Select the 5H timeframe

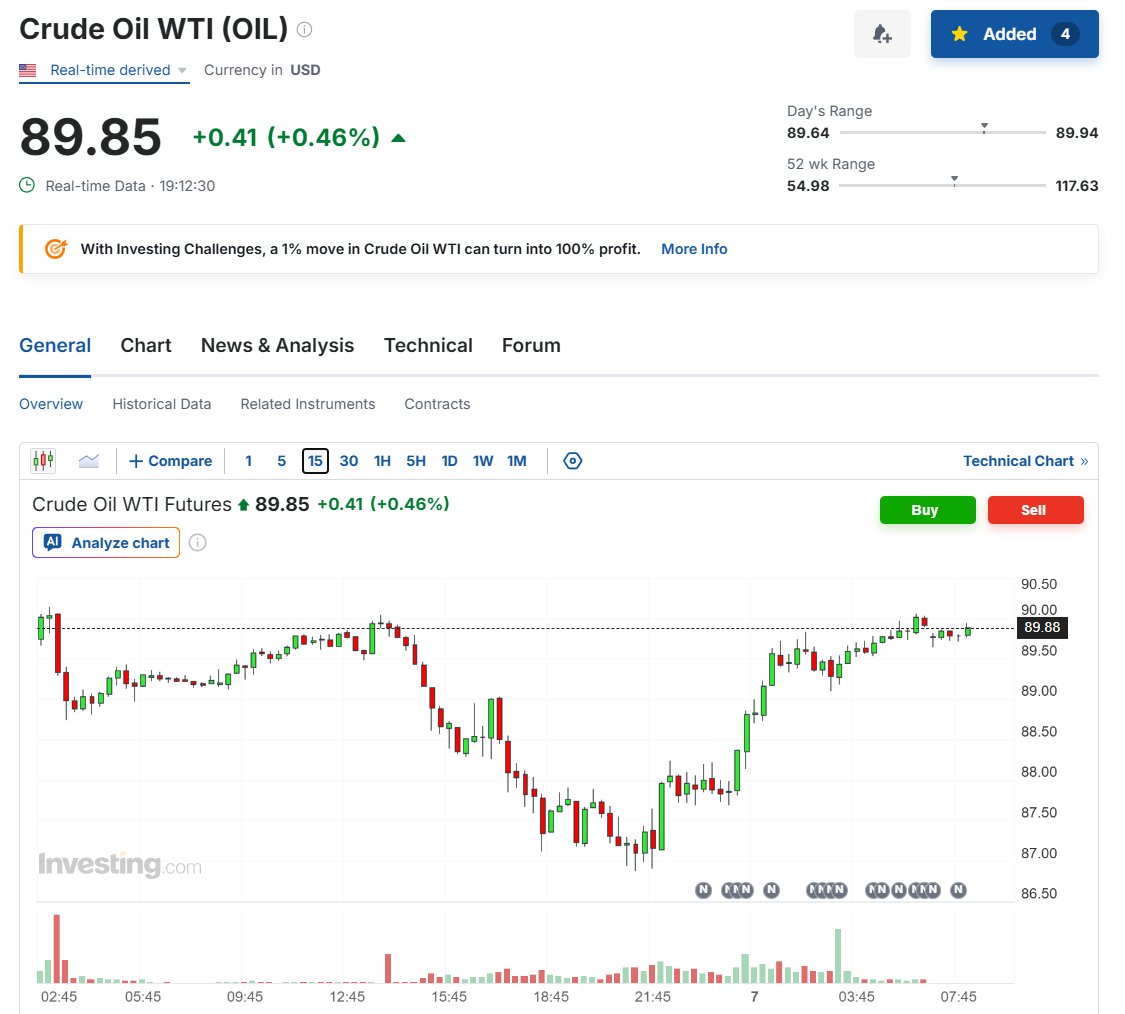pyautogui.click(x=416, y=461)
